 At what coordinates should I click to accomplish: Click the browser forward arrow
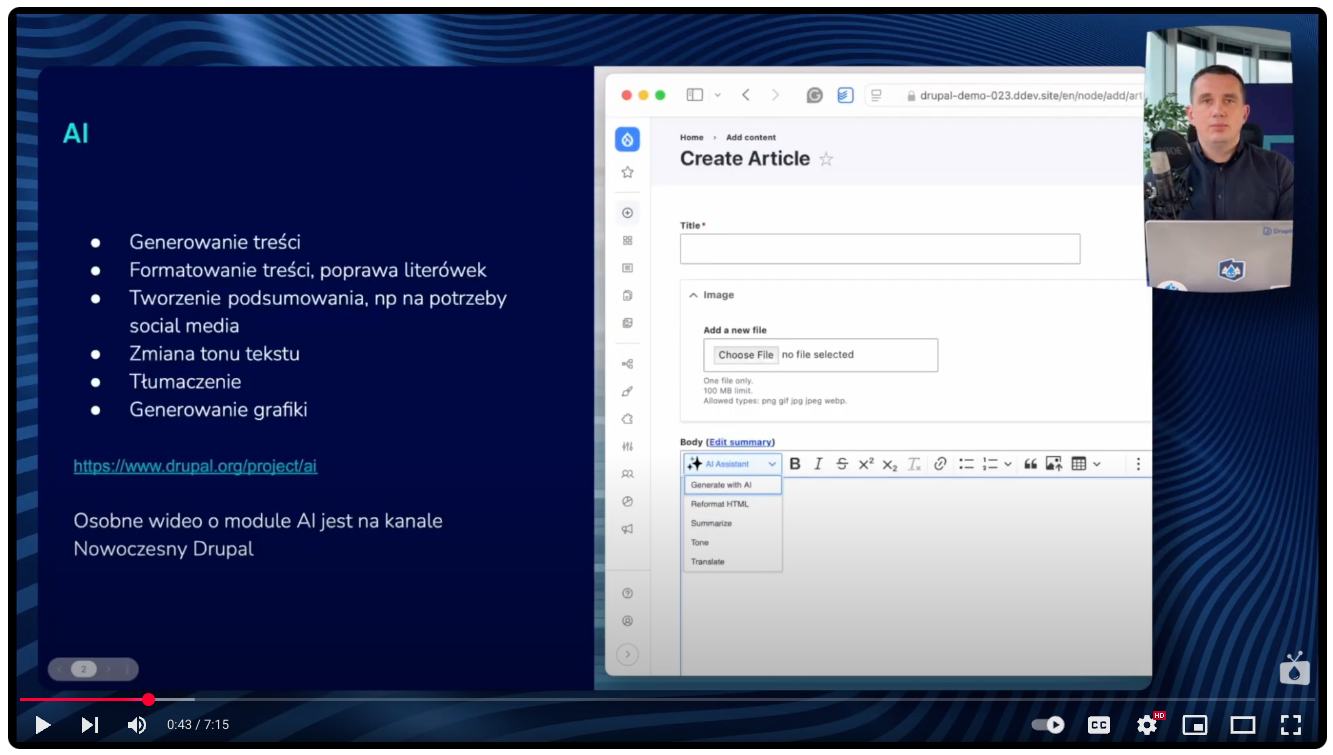(775, 95)
